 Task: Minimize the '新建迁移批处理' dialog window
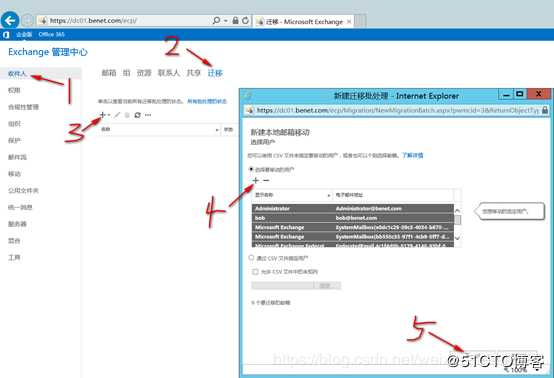[x=506, y=95]
